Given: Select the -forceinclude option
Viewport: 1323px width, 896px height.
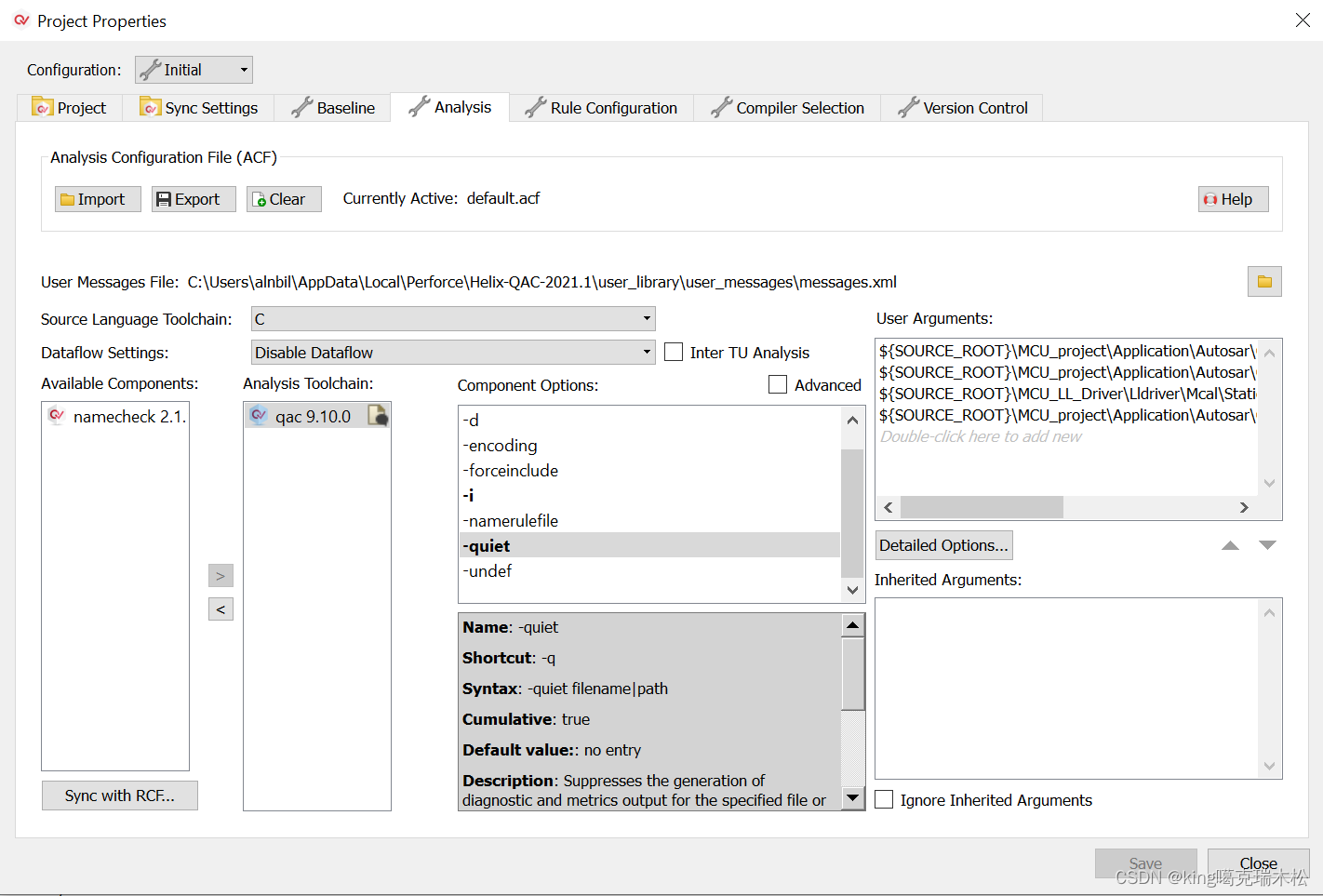Looking at the screenshot, I should (649, 470).
